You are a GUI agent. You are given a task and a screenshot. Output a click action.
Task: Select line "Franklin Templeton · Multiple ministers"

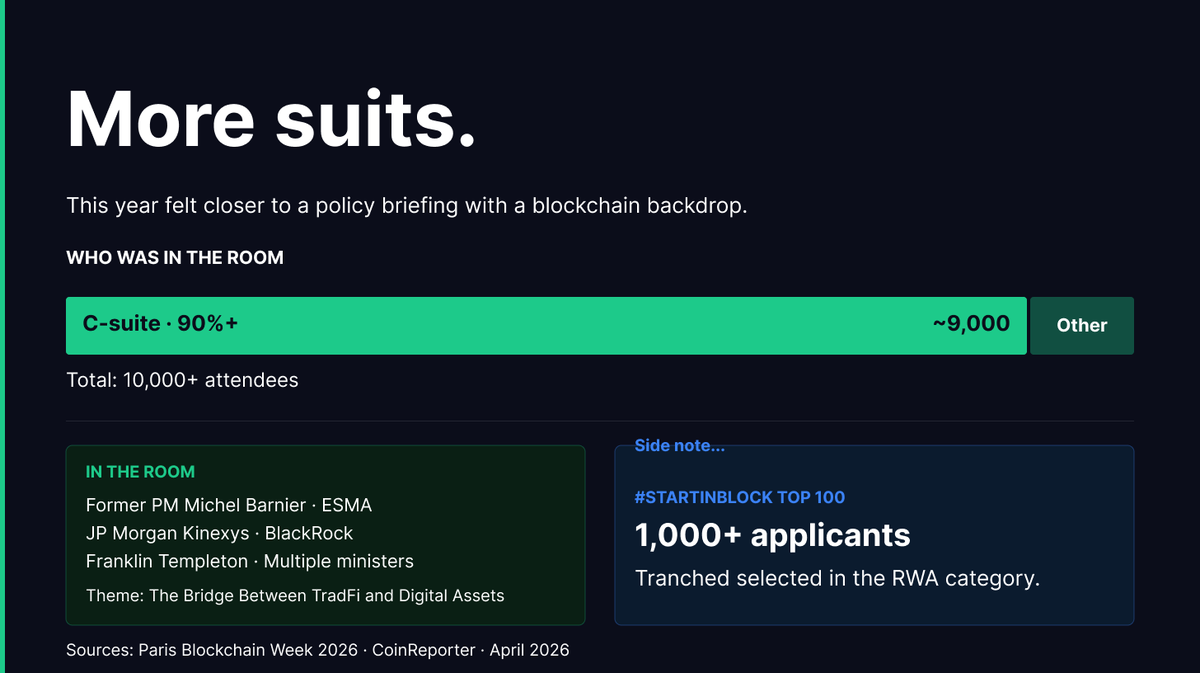(x=250, y=561)
